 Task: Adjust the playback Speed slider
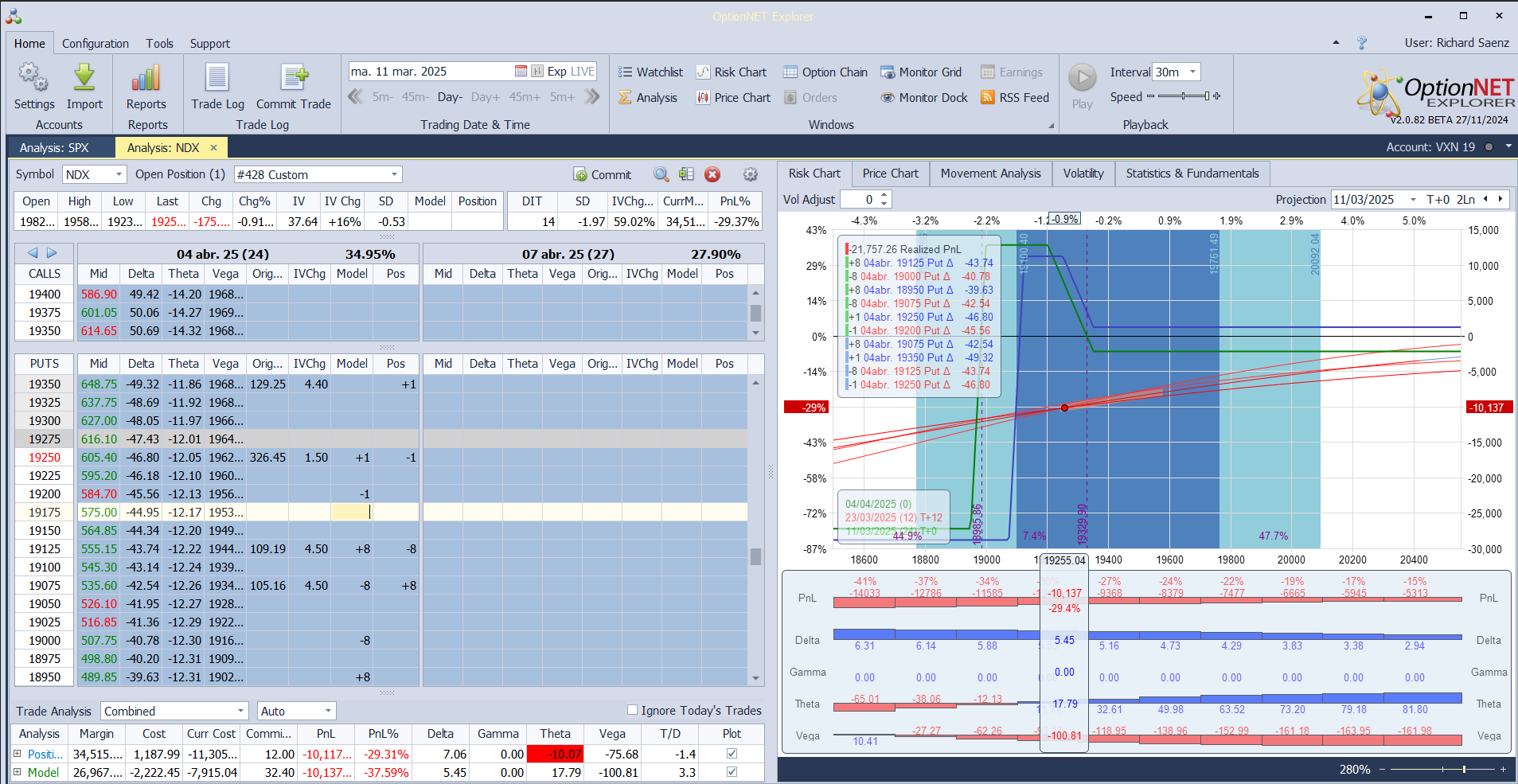point(1183,96)
